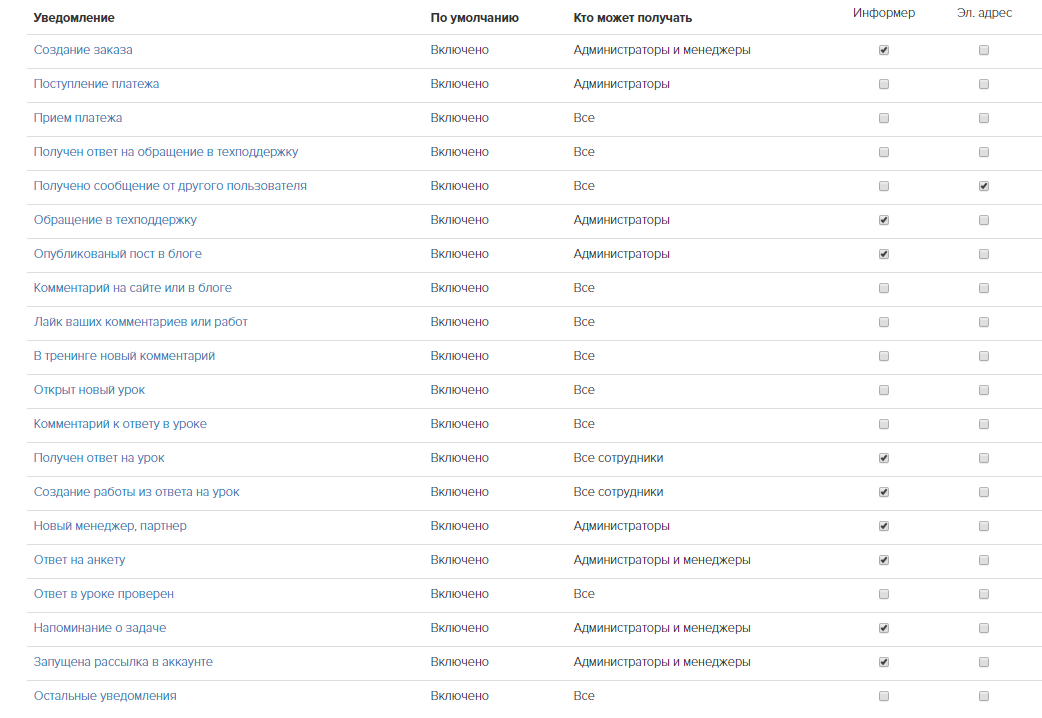Enable Эл. адрес for "Напоминание о задаче"
This screenshot has height=718, width=1042.
coord(984,627)
